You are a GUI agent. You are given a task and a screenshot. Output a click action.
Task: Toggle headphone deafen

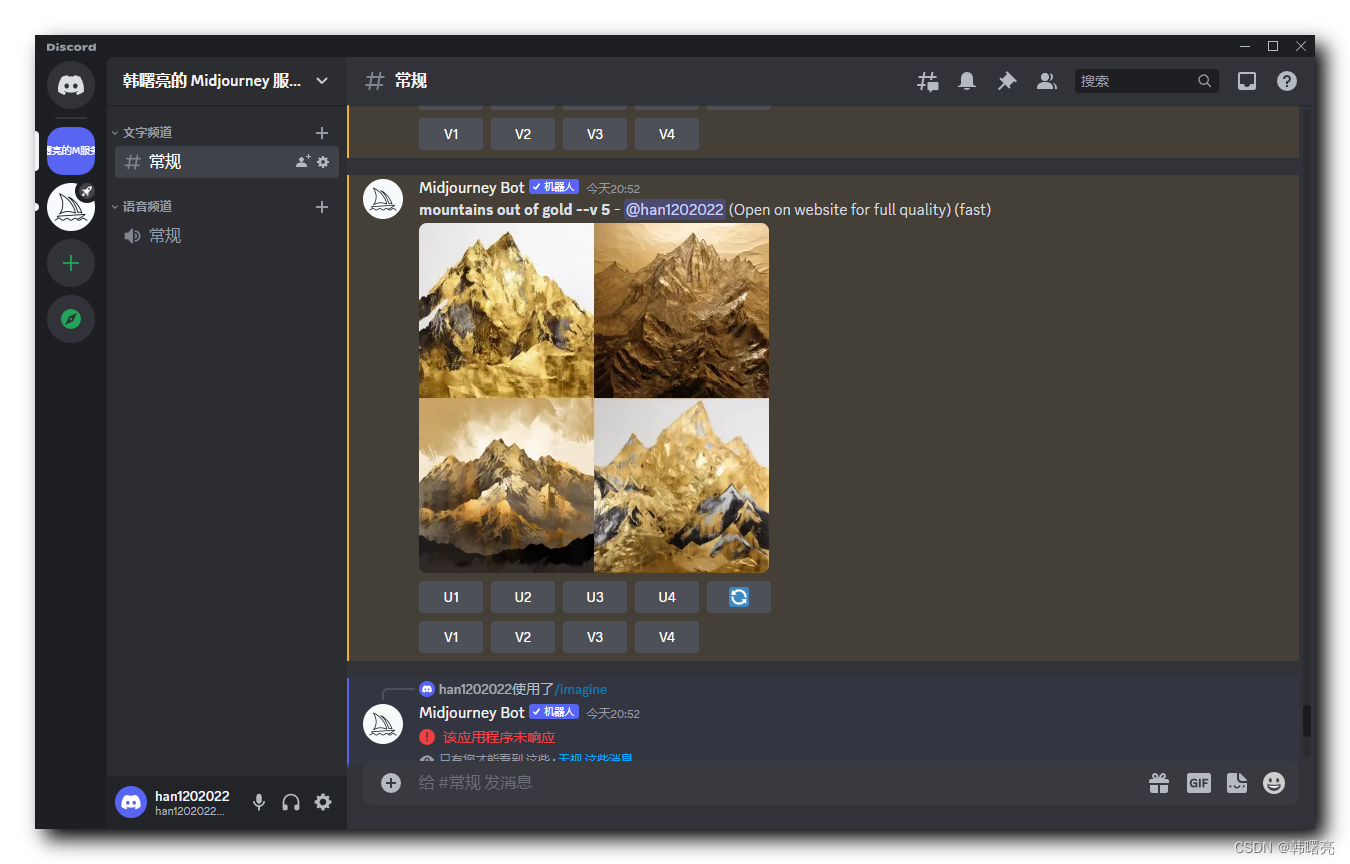[x=291, y=802]
